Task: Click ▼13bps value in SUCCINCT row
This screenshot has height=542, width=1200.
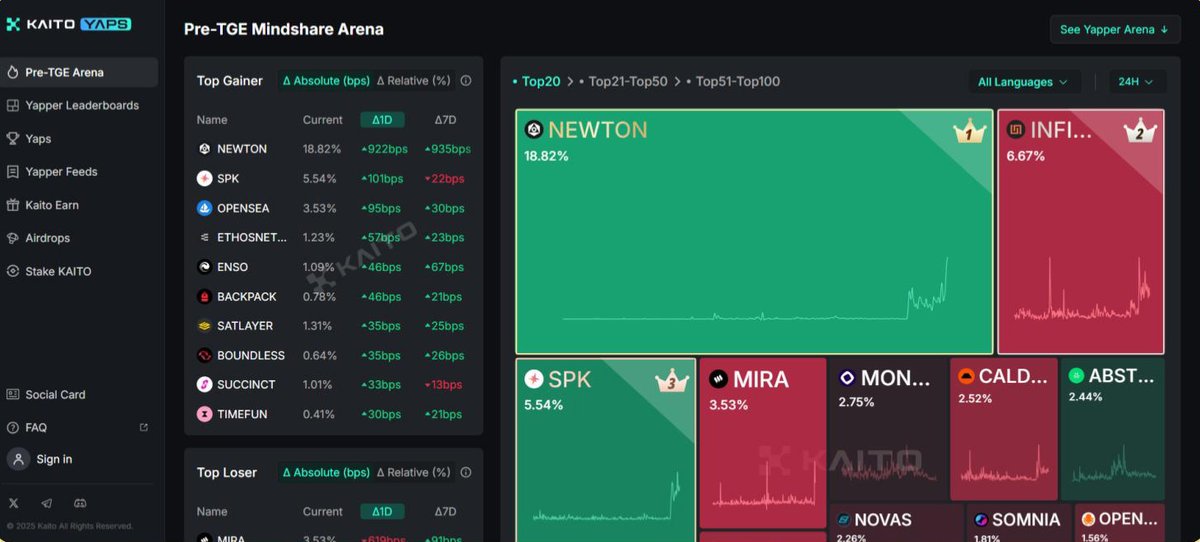Action: (444, 385)
